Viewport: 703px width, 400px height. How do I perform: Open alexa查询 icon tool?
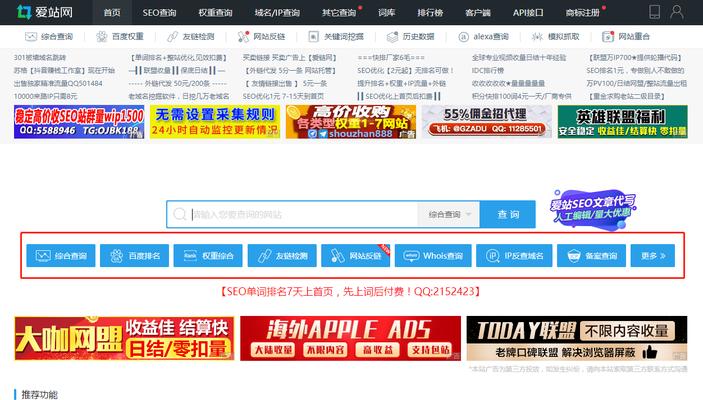point(483,37)
